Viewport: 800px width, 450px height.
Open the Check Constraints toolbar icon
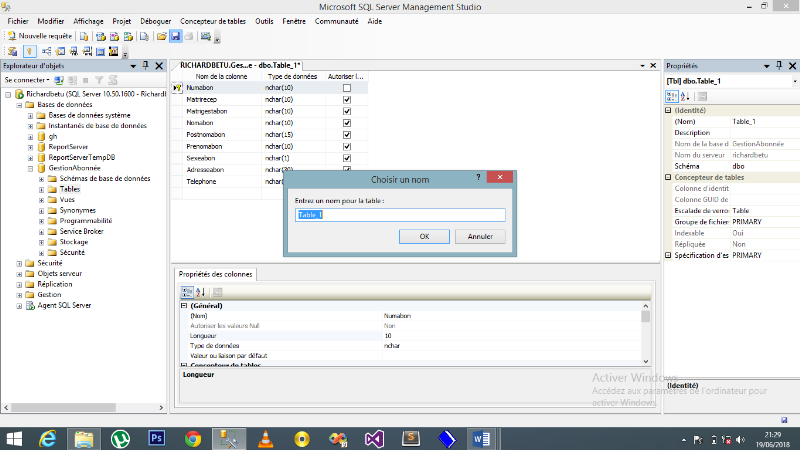click(x=100, y=52)
